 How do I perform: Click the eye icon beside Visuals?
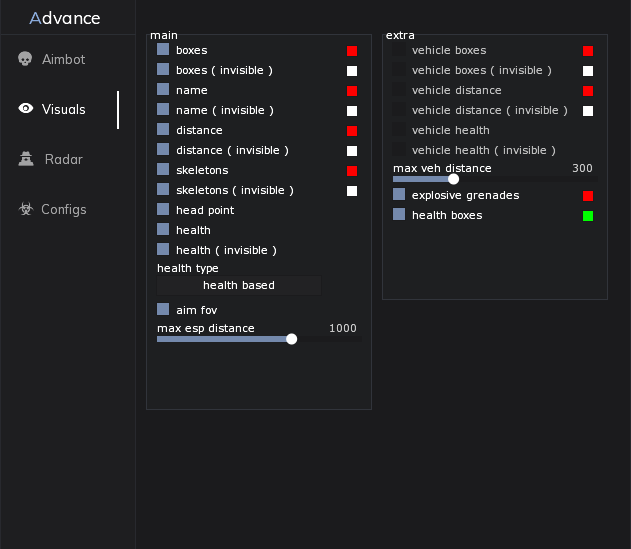(25, 109)
